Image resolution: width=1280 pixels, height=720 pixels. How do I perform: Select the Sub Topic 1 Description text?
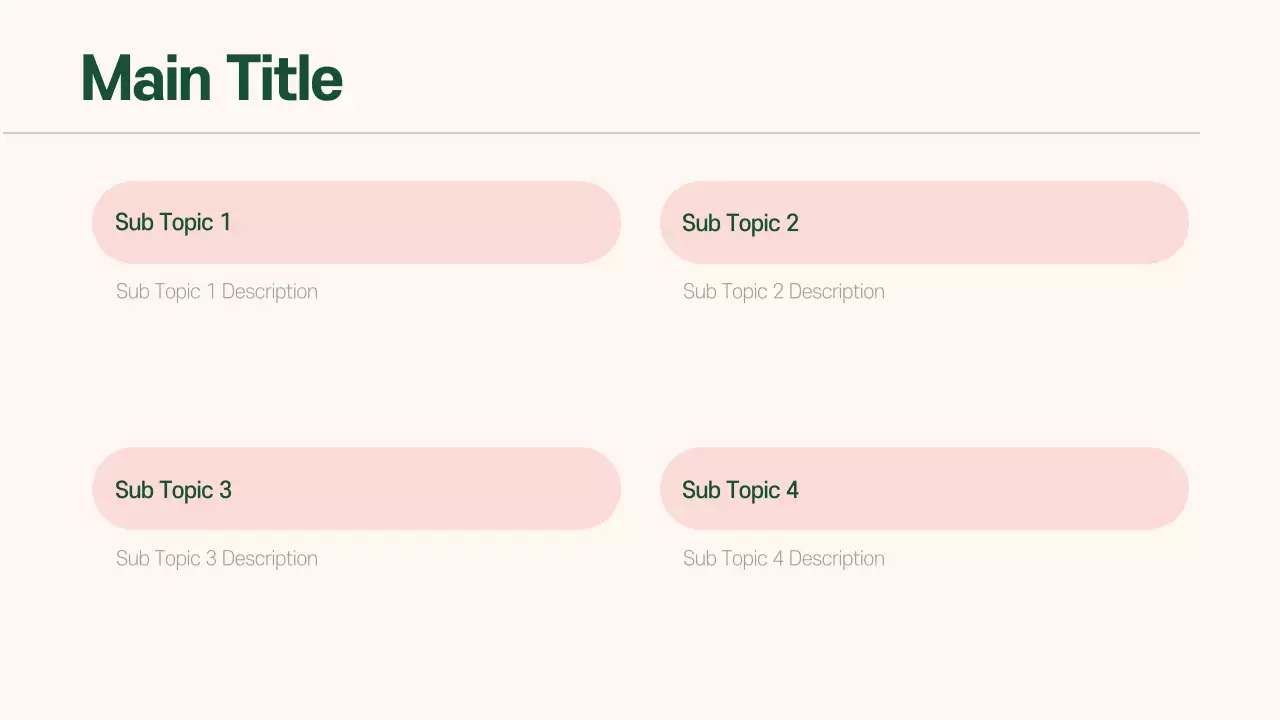217,292
